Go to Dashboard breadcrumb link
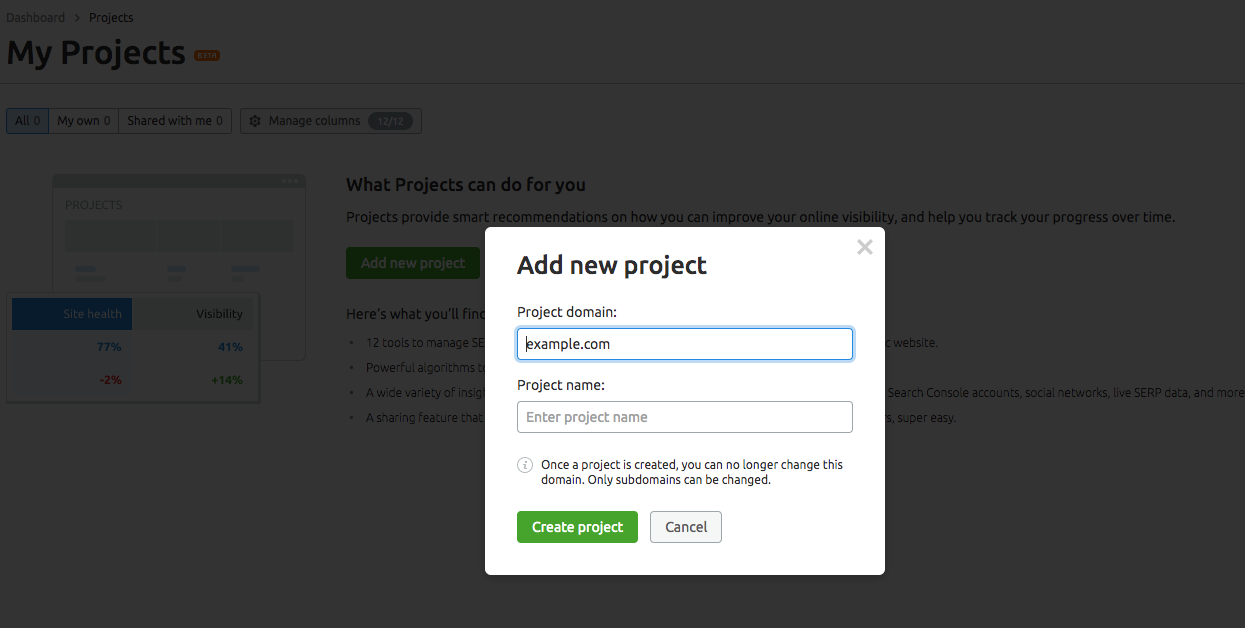Screen dimensions: 1245x628 tap(36, 18)
